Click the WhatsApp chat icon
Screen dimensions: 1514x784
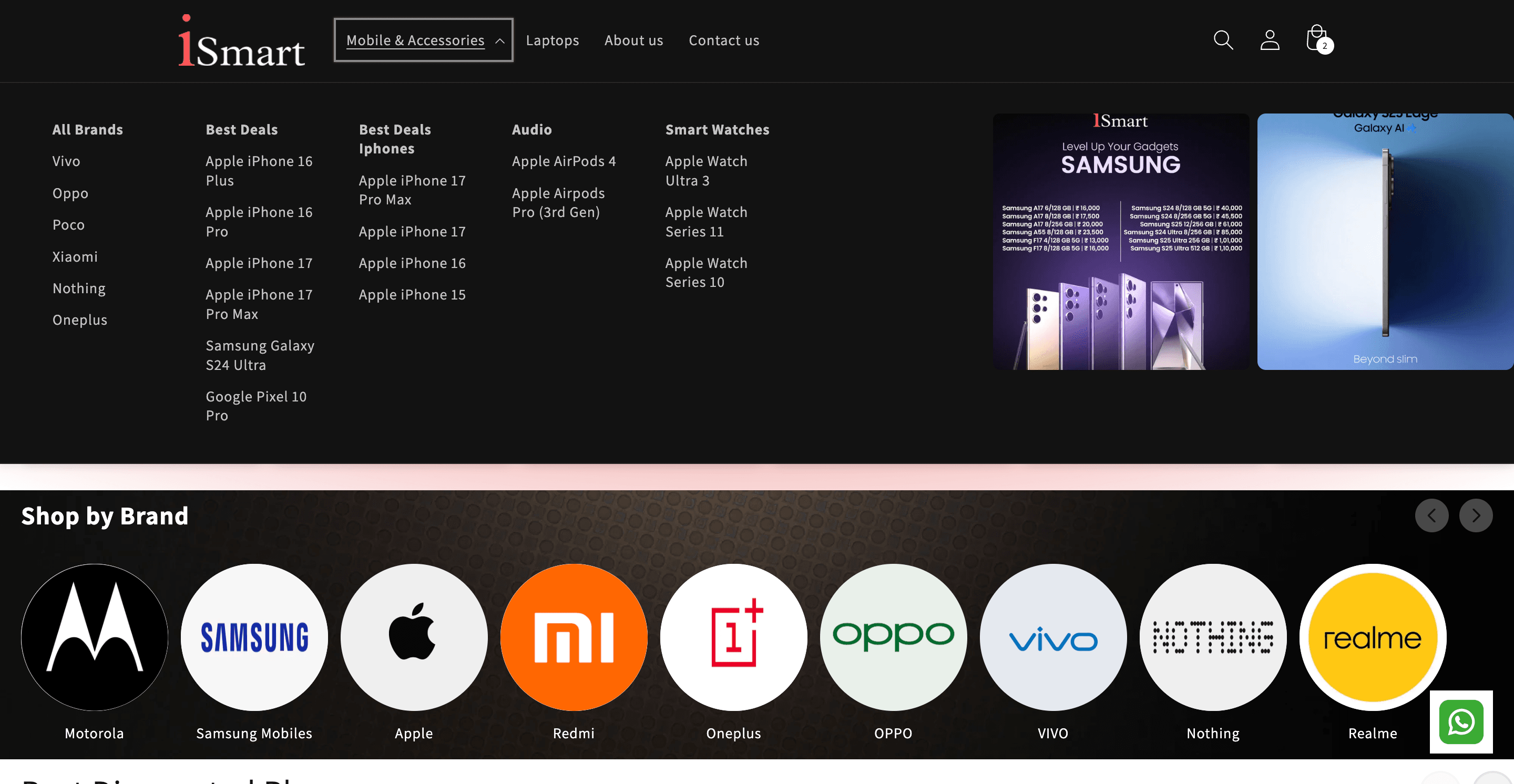coord(1460,722)
